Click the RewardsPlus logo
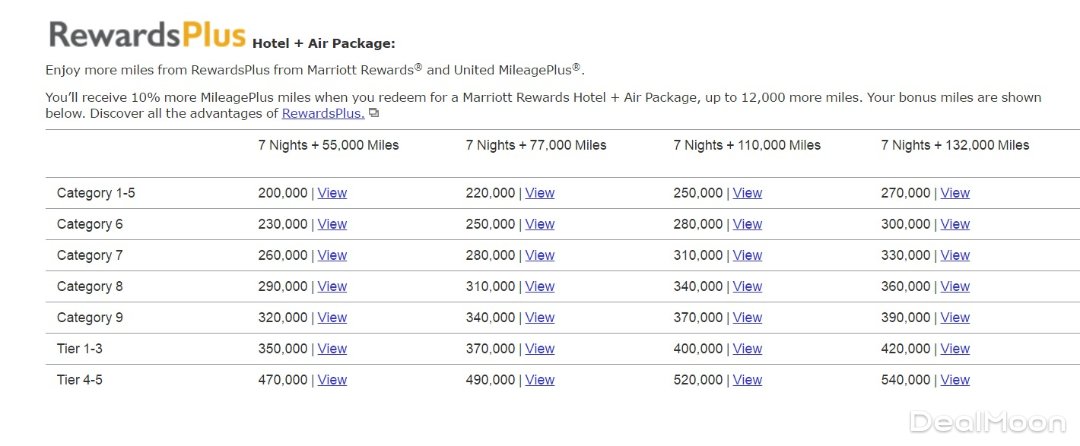 click(x=147, y=35)
